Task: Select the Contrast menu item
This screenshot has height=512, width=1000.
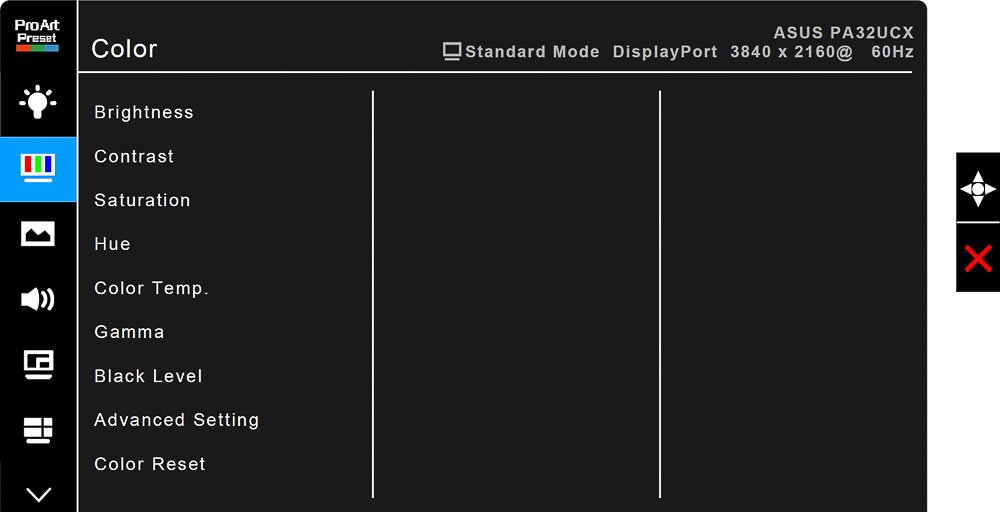Action: pyautogui.click(x=134, y=156)
